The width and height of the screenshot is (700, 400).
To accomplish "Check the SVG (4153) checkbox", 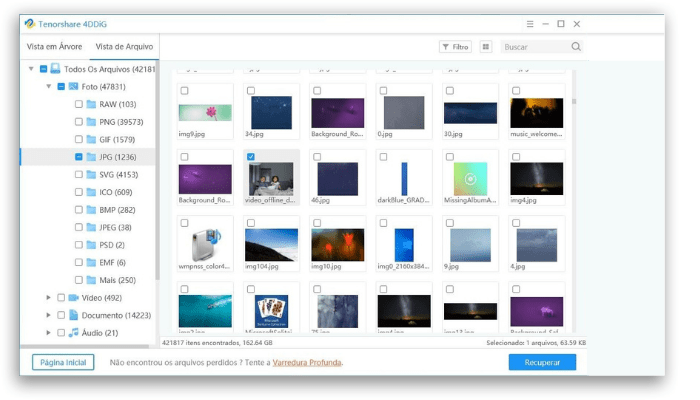I will pyautogui.click(x=79, y=175).
